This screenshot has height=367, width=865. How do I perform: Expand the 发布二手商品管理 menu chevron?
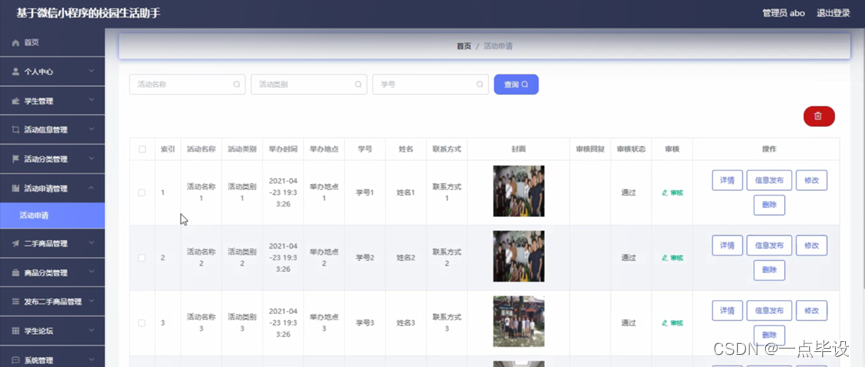[x=92, y=301]
